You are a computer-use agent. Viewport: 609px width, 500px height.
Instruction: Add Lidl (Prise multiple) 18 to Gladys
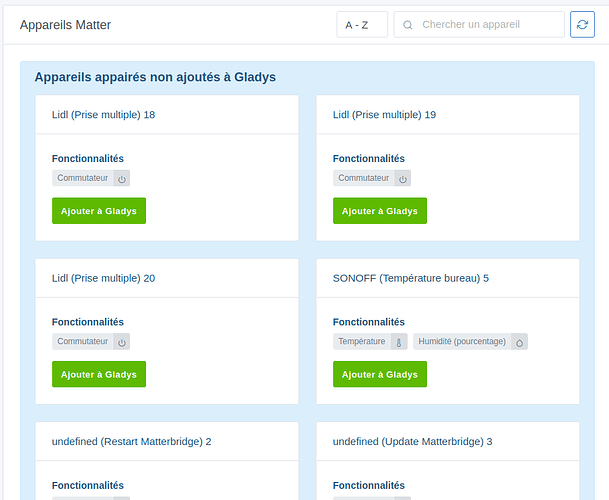[99, 211]
